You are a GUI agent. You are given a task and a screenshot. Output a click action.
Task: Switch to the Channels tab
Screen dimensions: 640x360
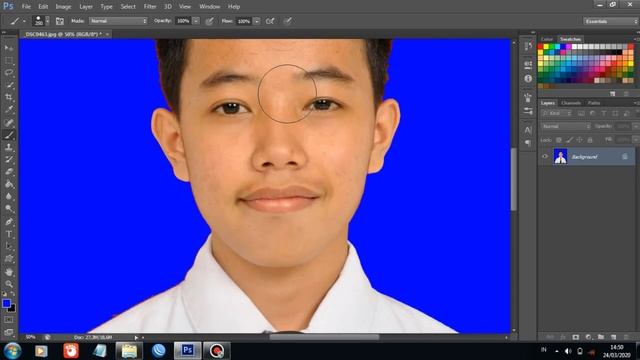tap(571, 103)
